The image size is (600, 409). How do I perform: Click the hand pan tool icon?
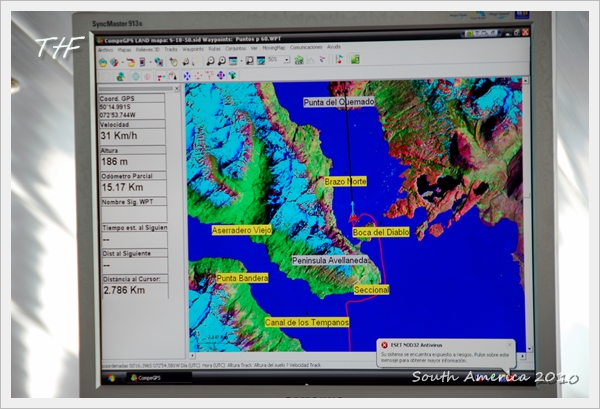(173, 62)
